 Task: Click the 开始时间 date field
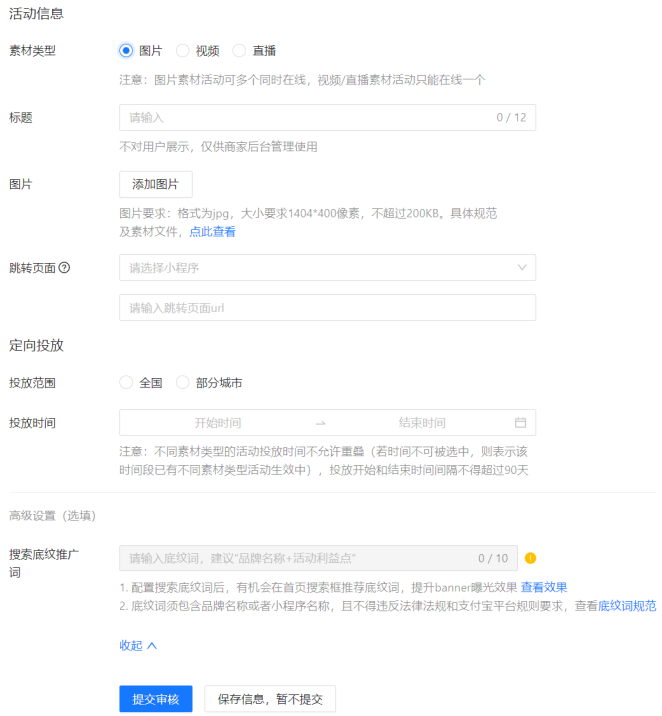(218, 422)
